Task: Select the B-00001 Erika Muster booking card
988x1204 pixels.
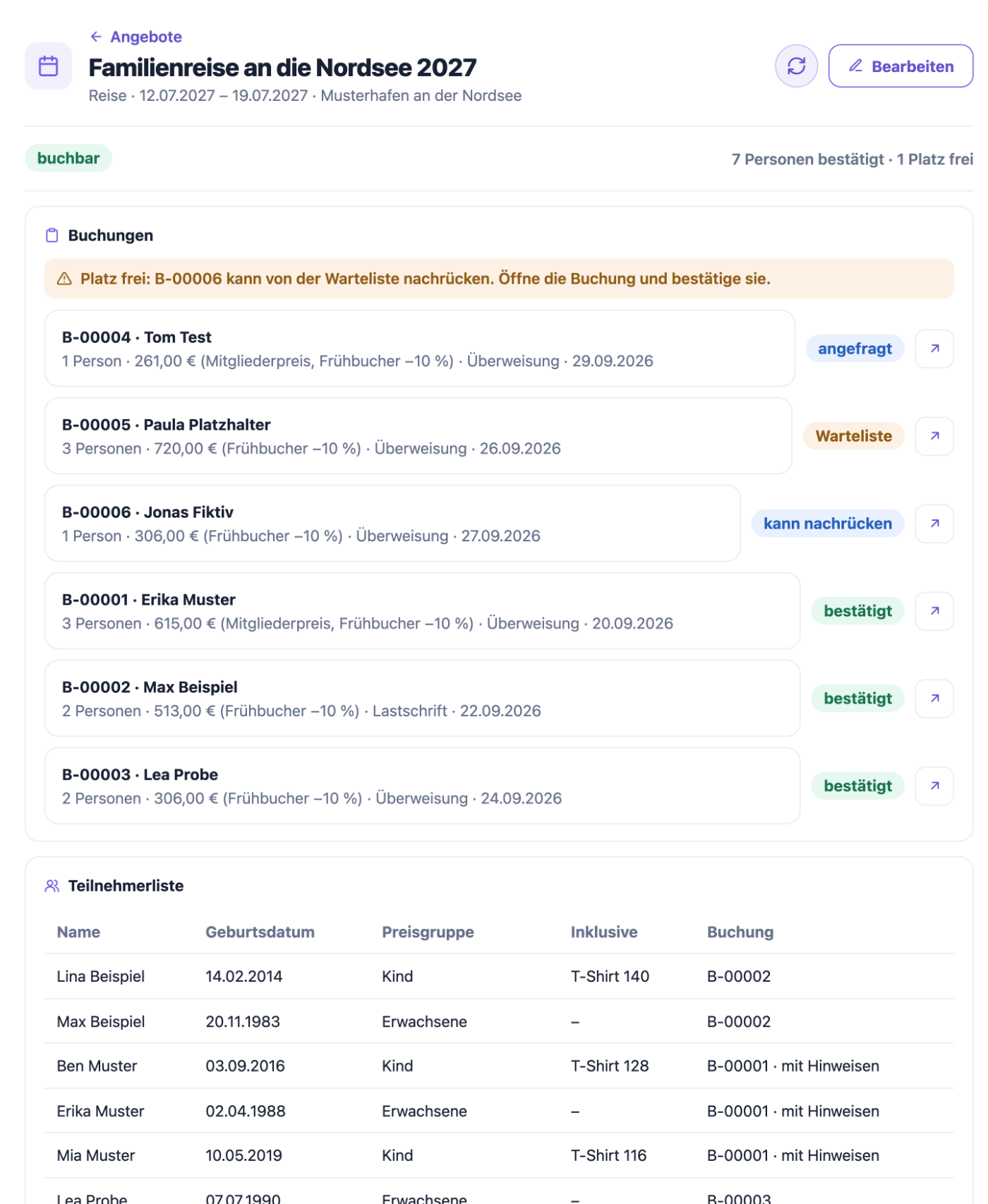Action: (x=422, y=611)
